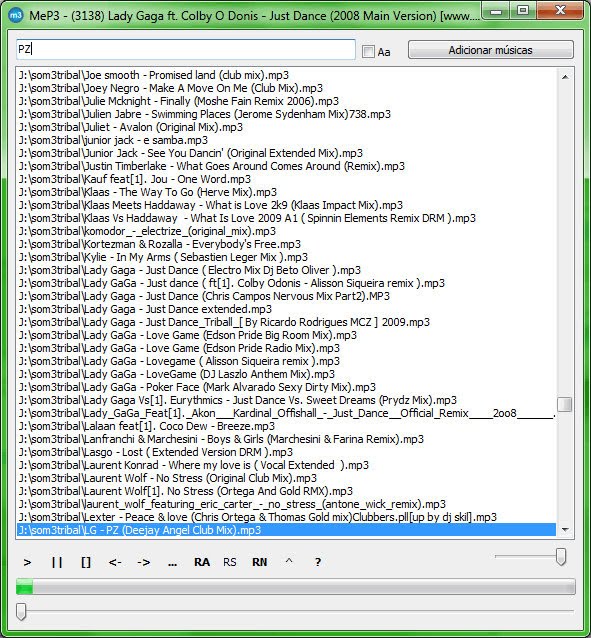Click the Adicionar músicas button
The height and width of the screenshot is (638, 591).
[x=491, y=50]
